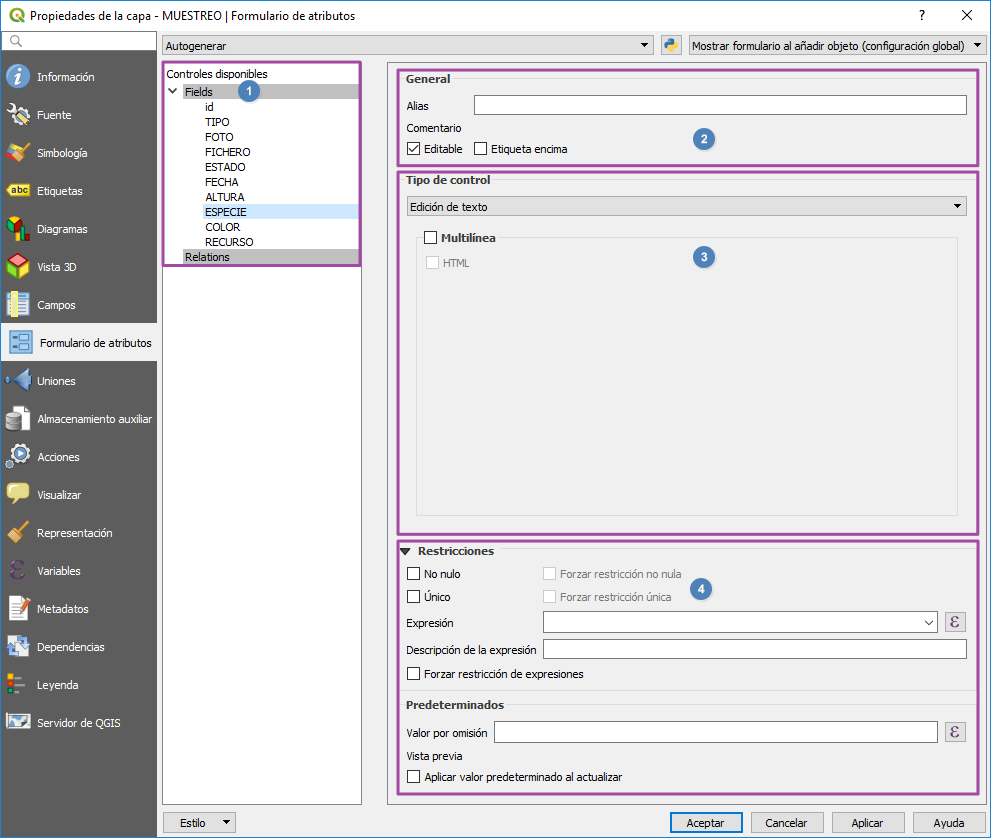Select the Diagramas chart icon
Image resolution: width=991 pixels, height=838 pixels.
[18, 228]
